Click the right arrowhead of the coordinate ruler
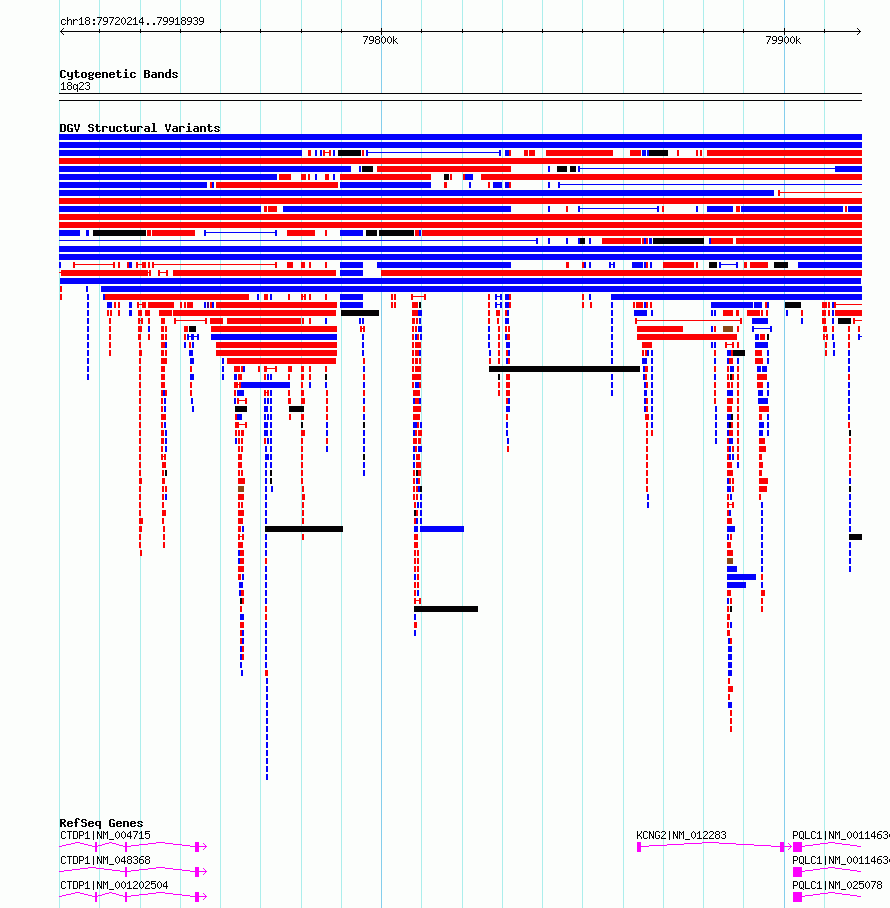The width and height of the screenshot is (890, 908). tap(859, 31)
